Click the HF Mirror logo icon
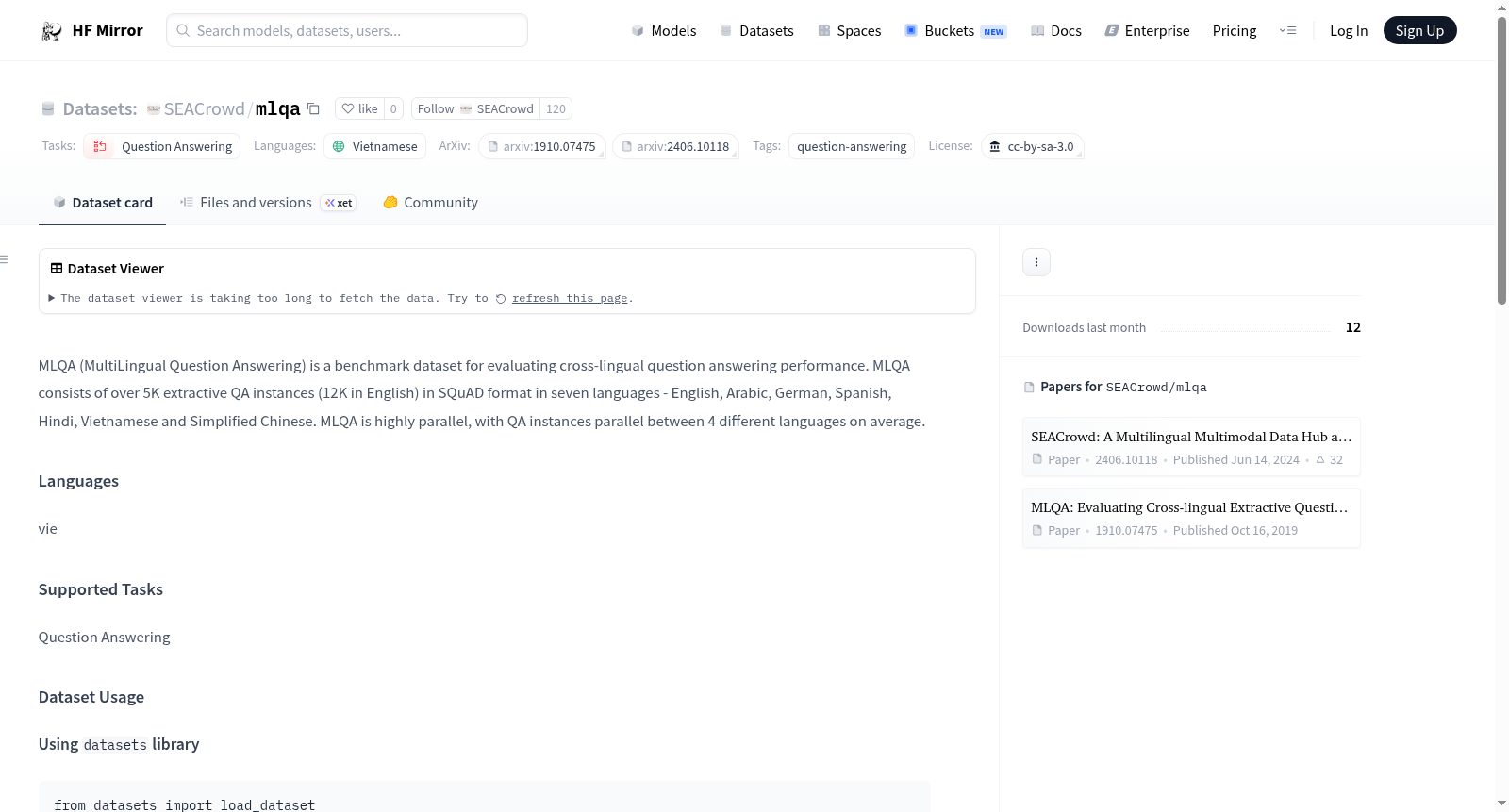The height and width of the screenshot is (812, 1509). coord(52,31)
